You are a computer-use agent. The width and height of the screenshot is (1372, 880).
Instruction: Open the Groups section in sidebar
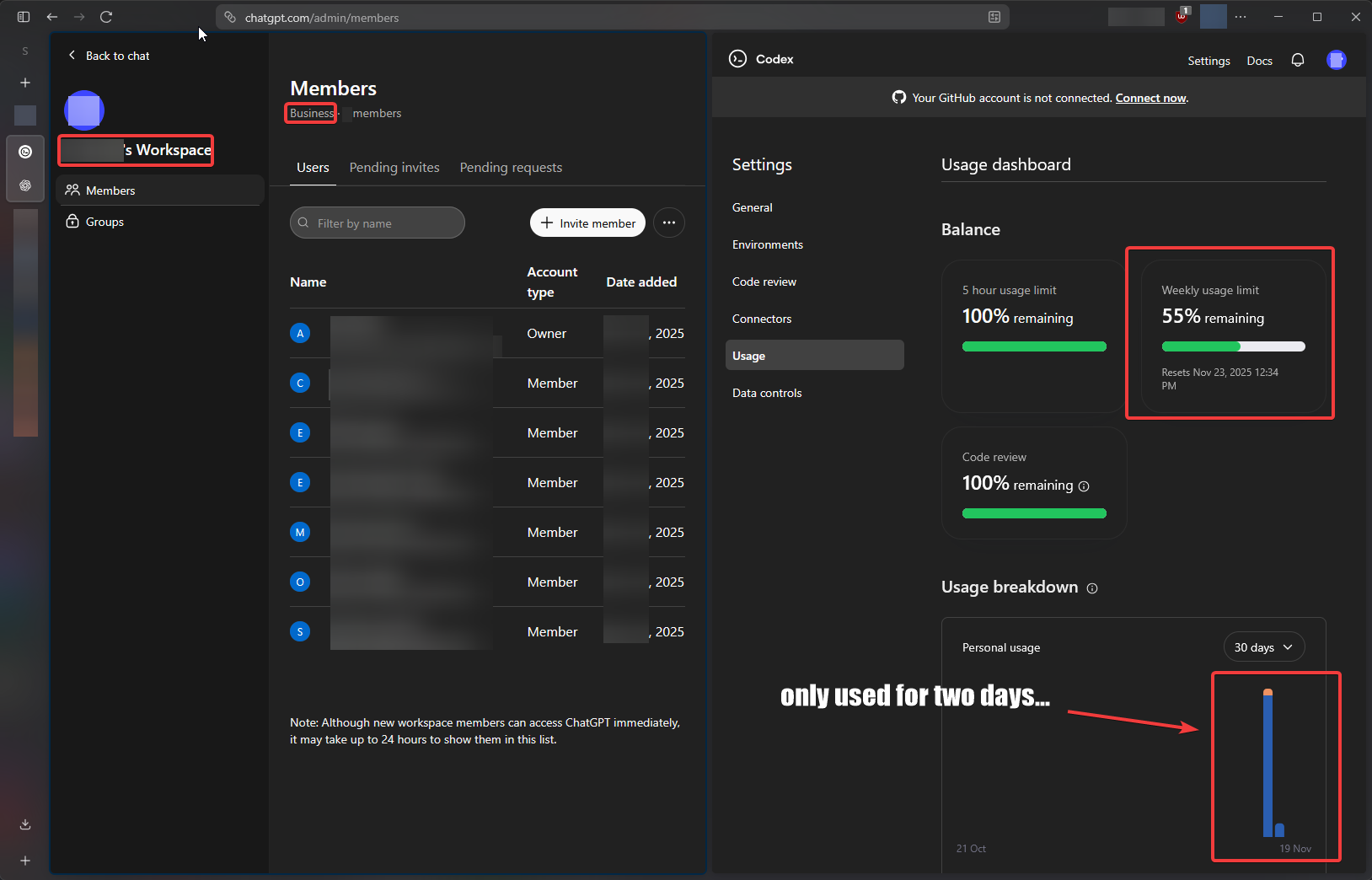click(105, 222)
